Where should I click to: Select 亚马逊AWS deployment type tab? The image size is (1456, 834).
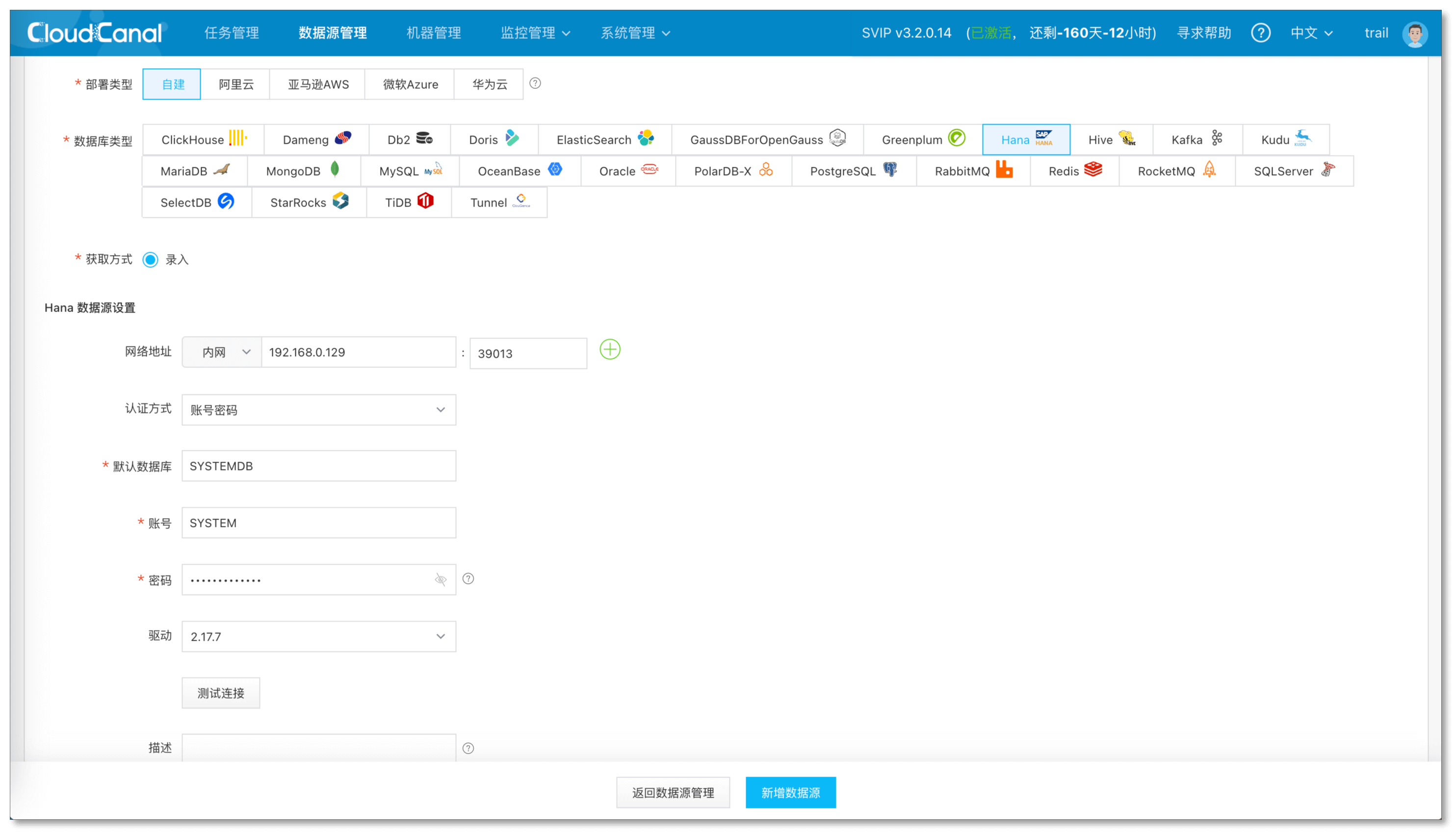click(317, 84)
